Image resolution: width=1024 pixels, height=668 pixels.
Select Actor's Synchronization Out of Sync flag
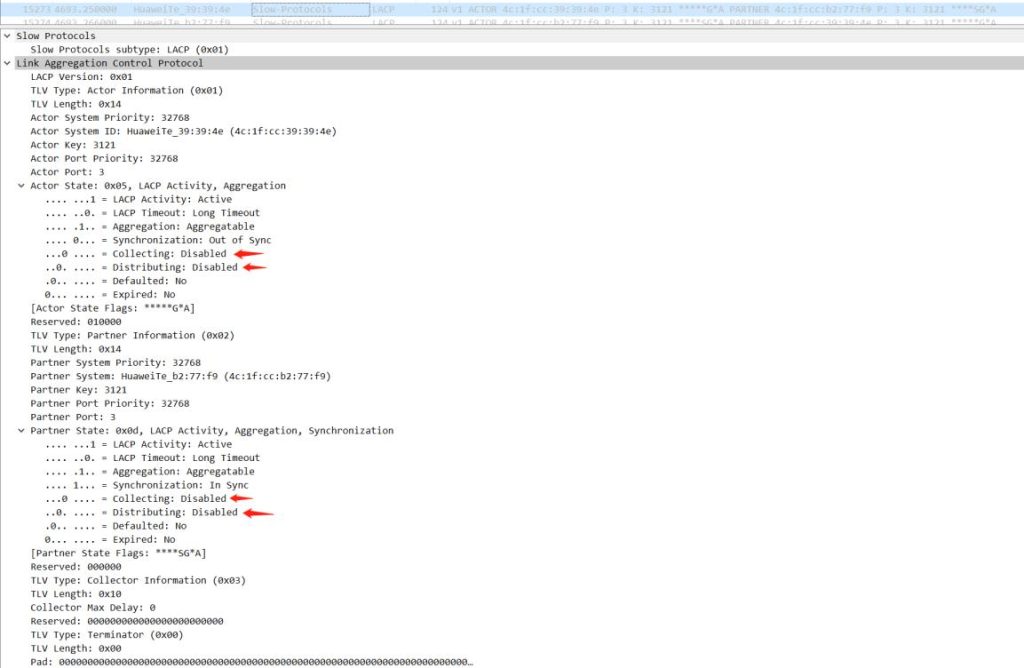158,240
